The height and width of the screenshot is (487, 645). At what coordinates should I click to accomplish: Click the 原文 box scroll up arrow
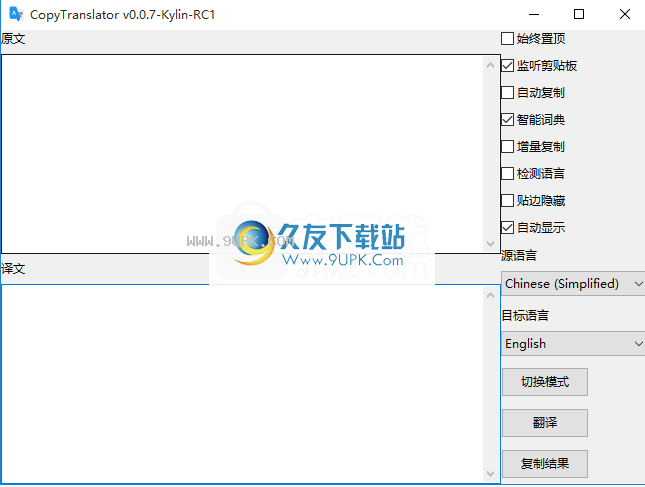tap(490, 65)
